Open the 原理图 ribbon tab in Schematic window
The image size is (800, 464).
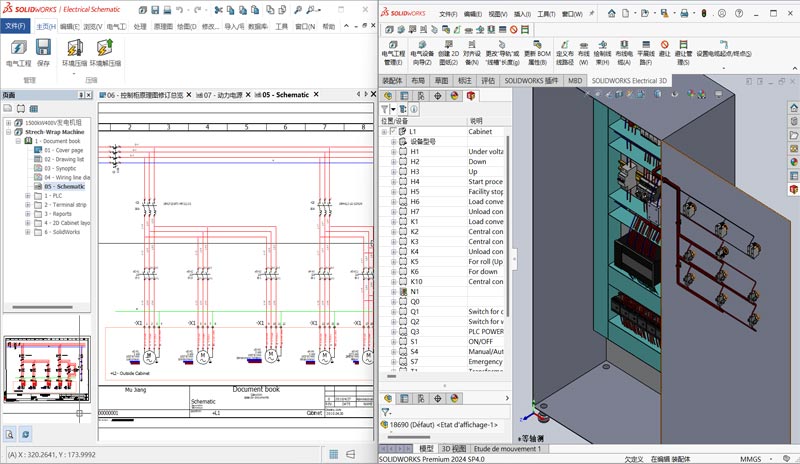click(x=163, y=27)
